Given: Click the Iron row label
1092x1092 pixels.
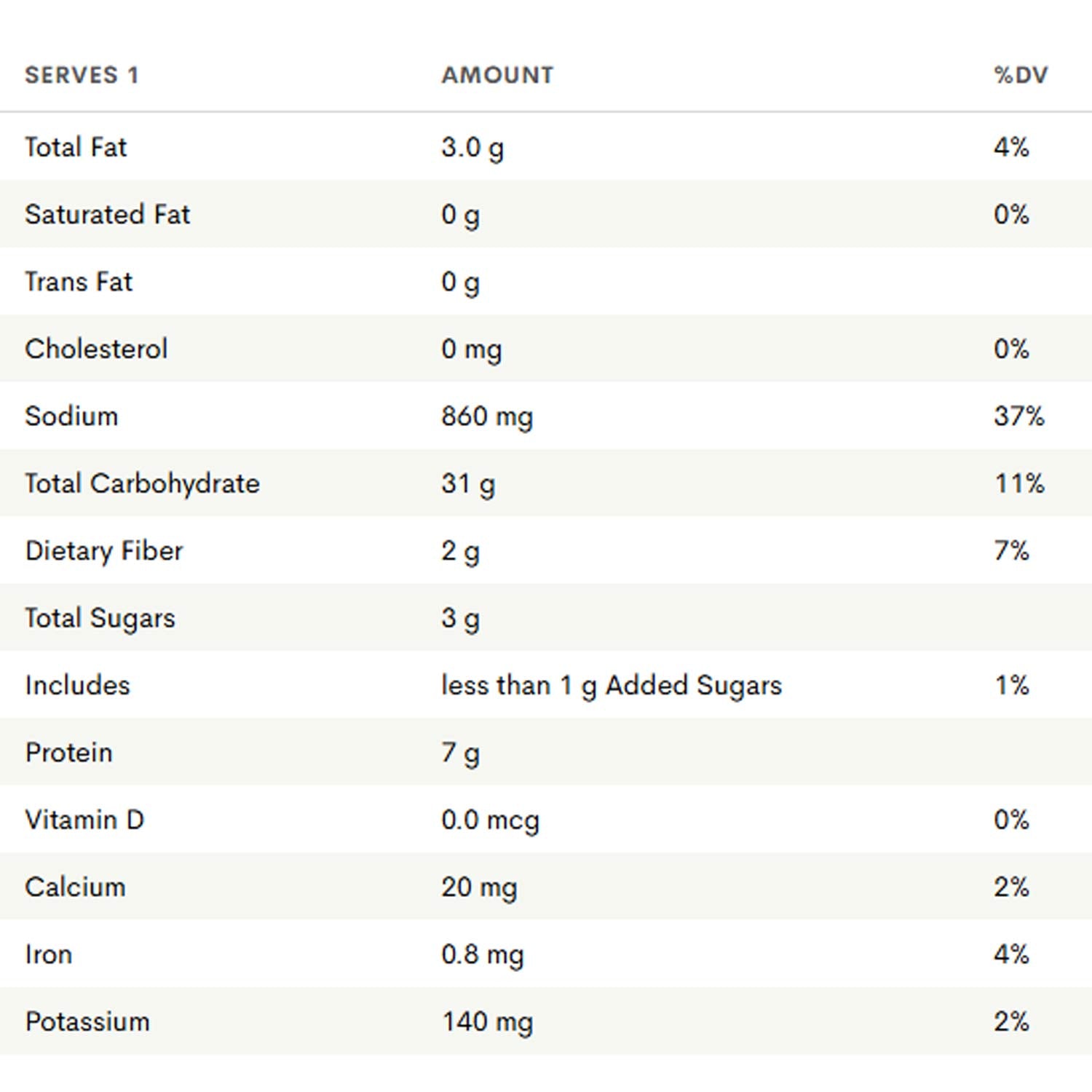Looking at the screenshot, I should coord(48,954).
